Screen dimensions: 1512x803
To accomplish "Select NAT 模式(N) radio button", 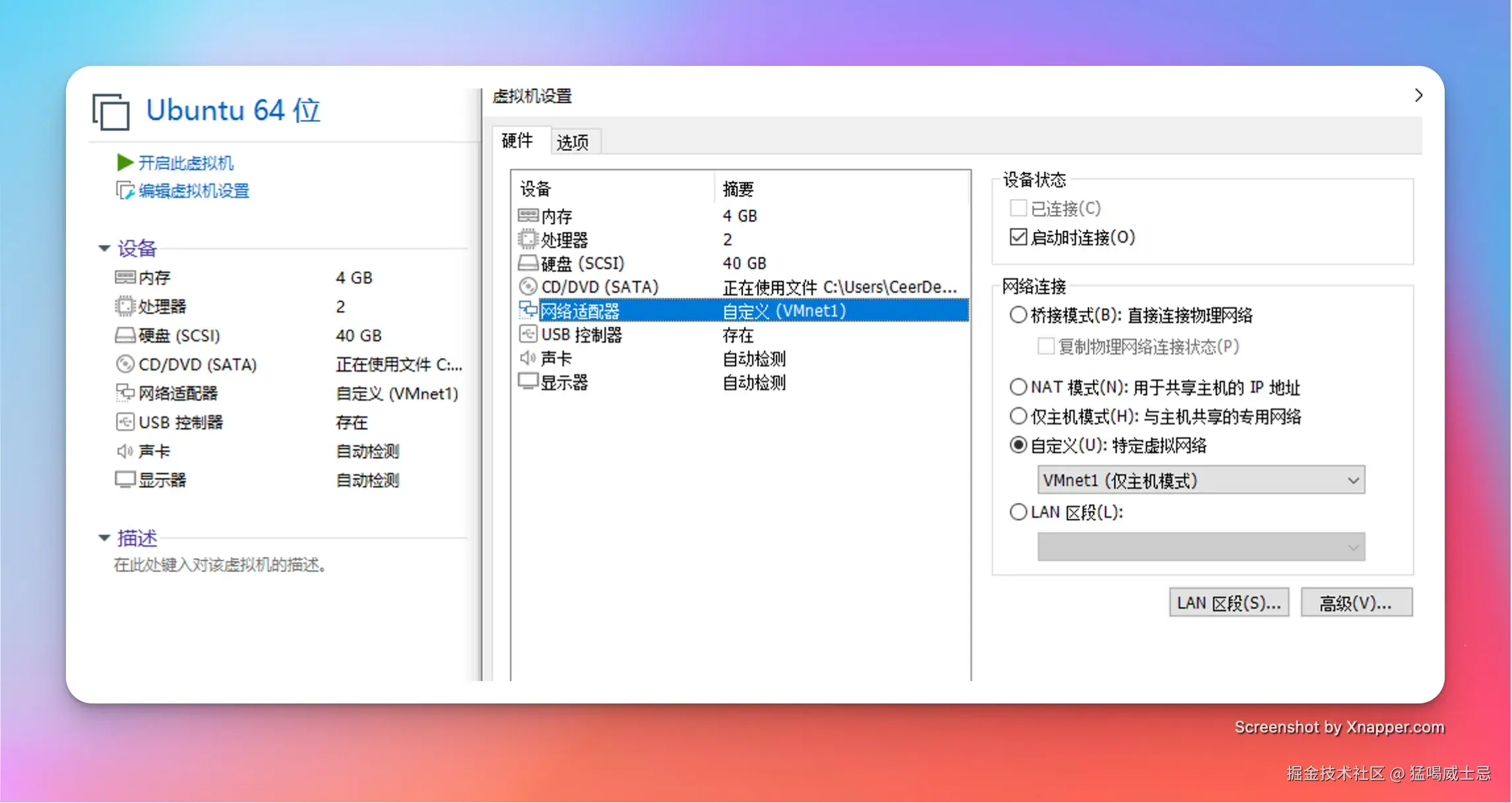I will 1018,387.
